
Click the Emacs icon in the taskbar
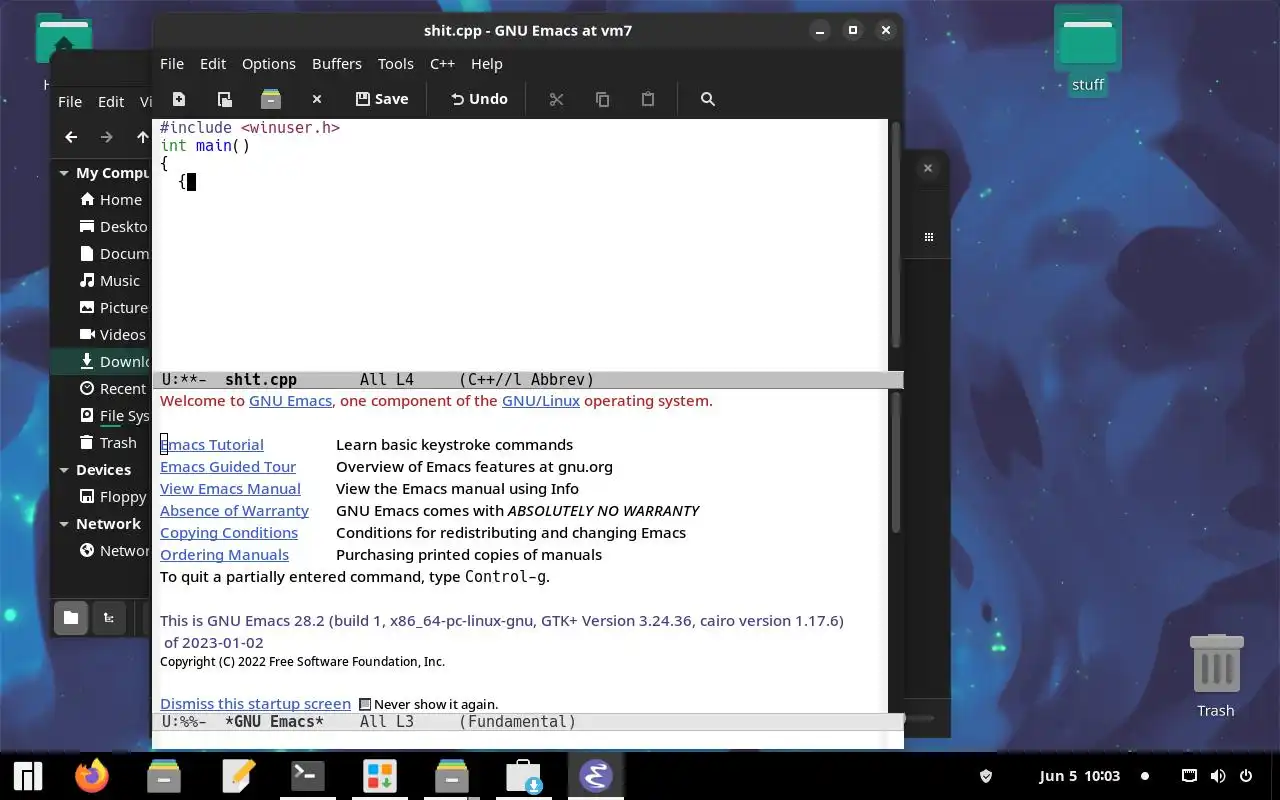pyautogui.click(x=596, y=776)
